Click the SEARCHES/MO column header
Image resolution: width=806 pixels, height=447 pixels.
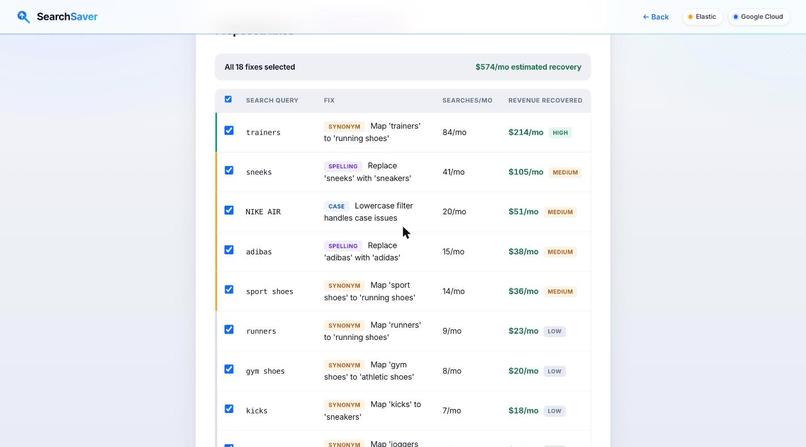tap(467, 100)
